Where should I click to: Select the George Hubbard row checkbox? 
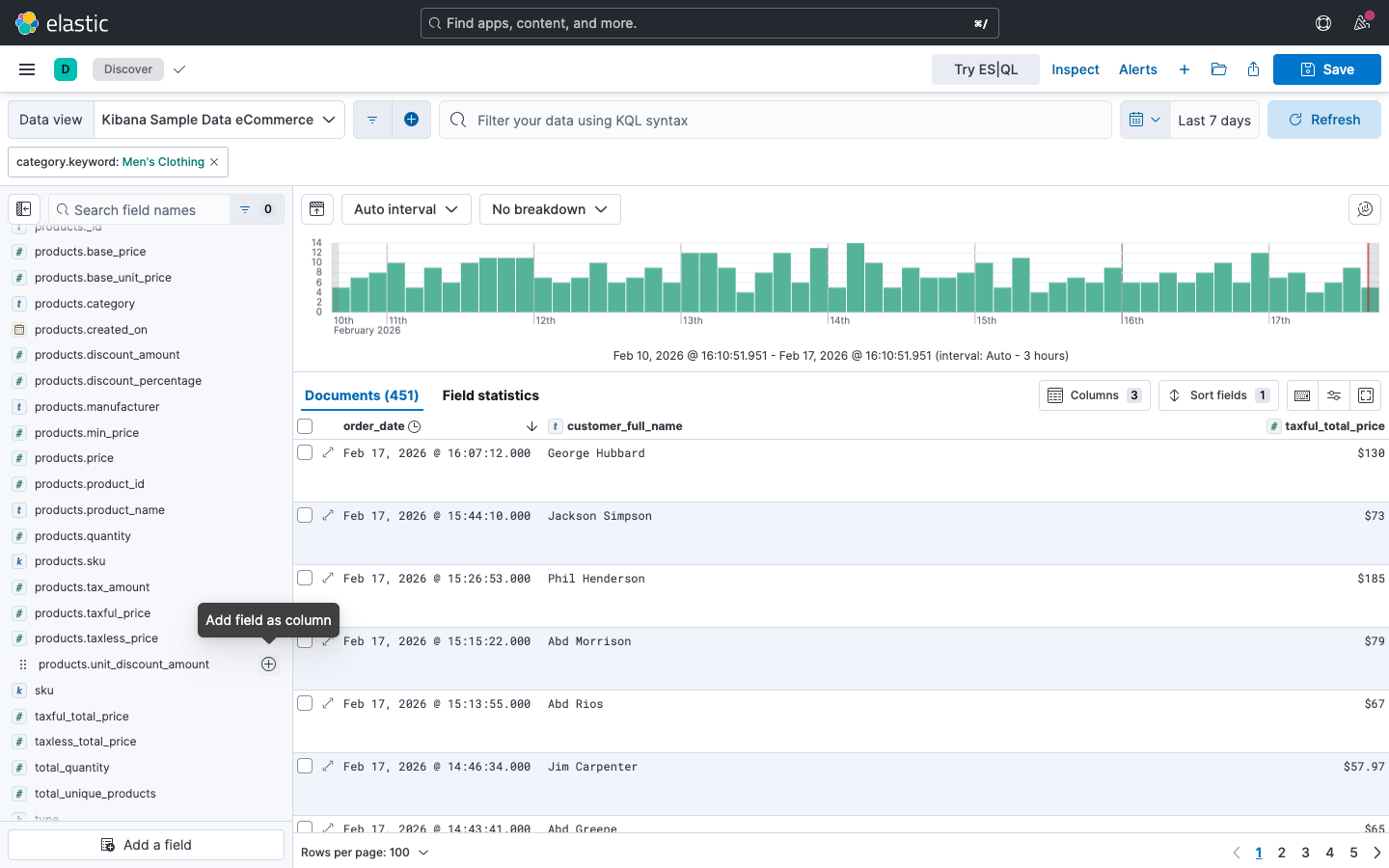tap(305, 453)
